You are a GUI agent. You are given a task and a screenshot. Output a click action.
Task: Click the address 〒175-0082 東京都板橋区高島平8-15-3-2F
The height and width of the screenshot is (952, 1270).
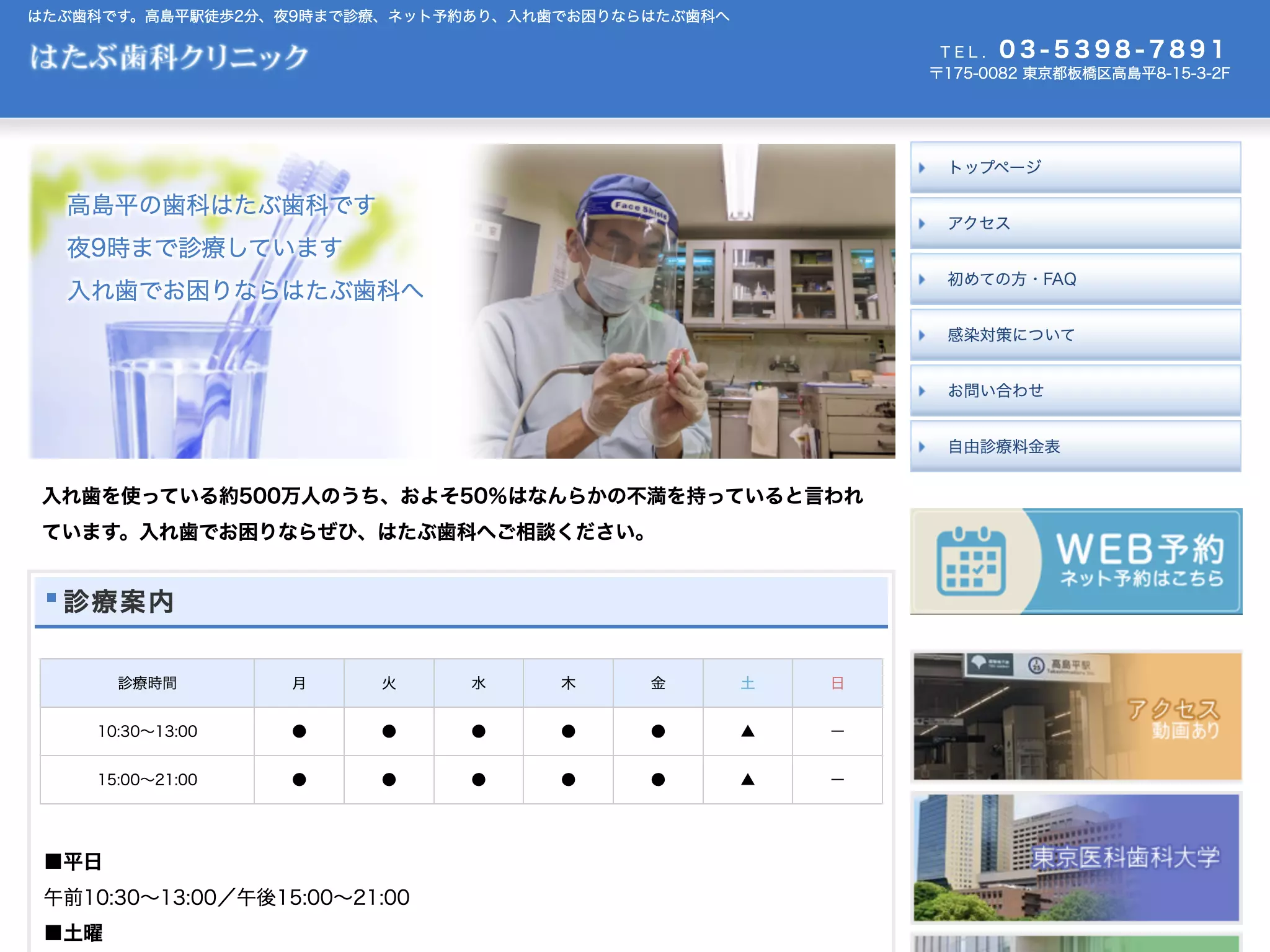1079,73
